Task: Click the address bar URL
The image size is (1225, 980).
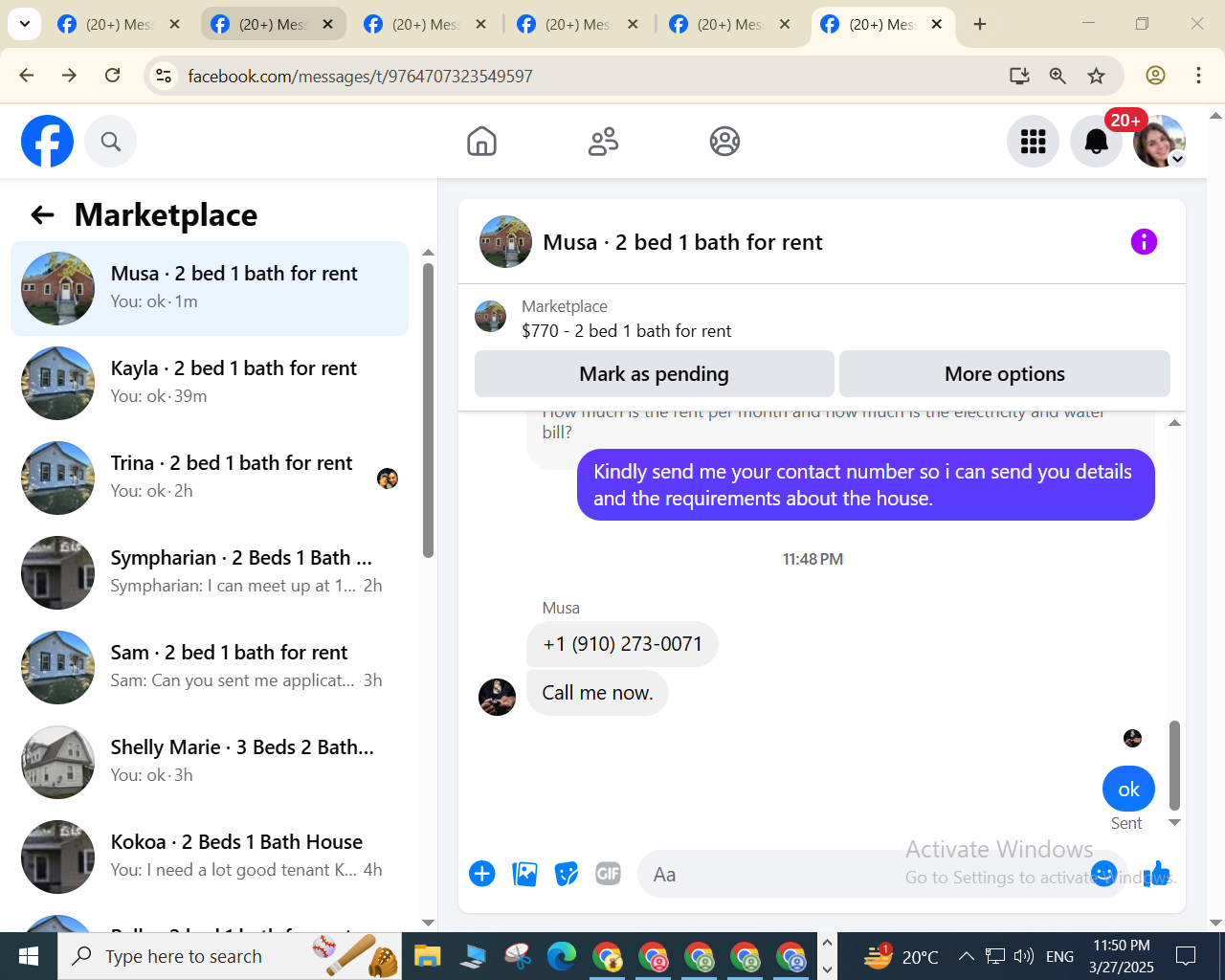Action: tap(360, 77)
